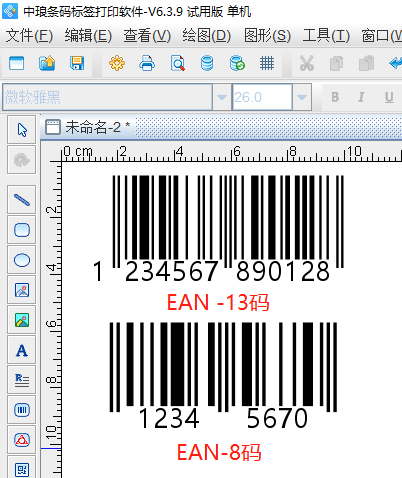Viewport: 402px width, 478px height.
Task: Open document settings gear icon
Action: click(117, 63)
